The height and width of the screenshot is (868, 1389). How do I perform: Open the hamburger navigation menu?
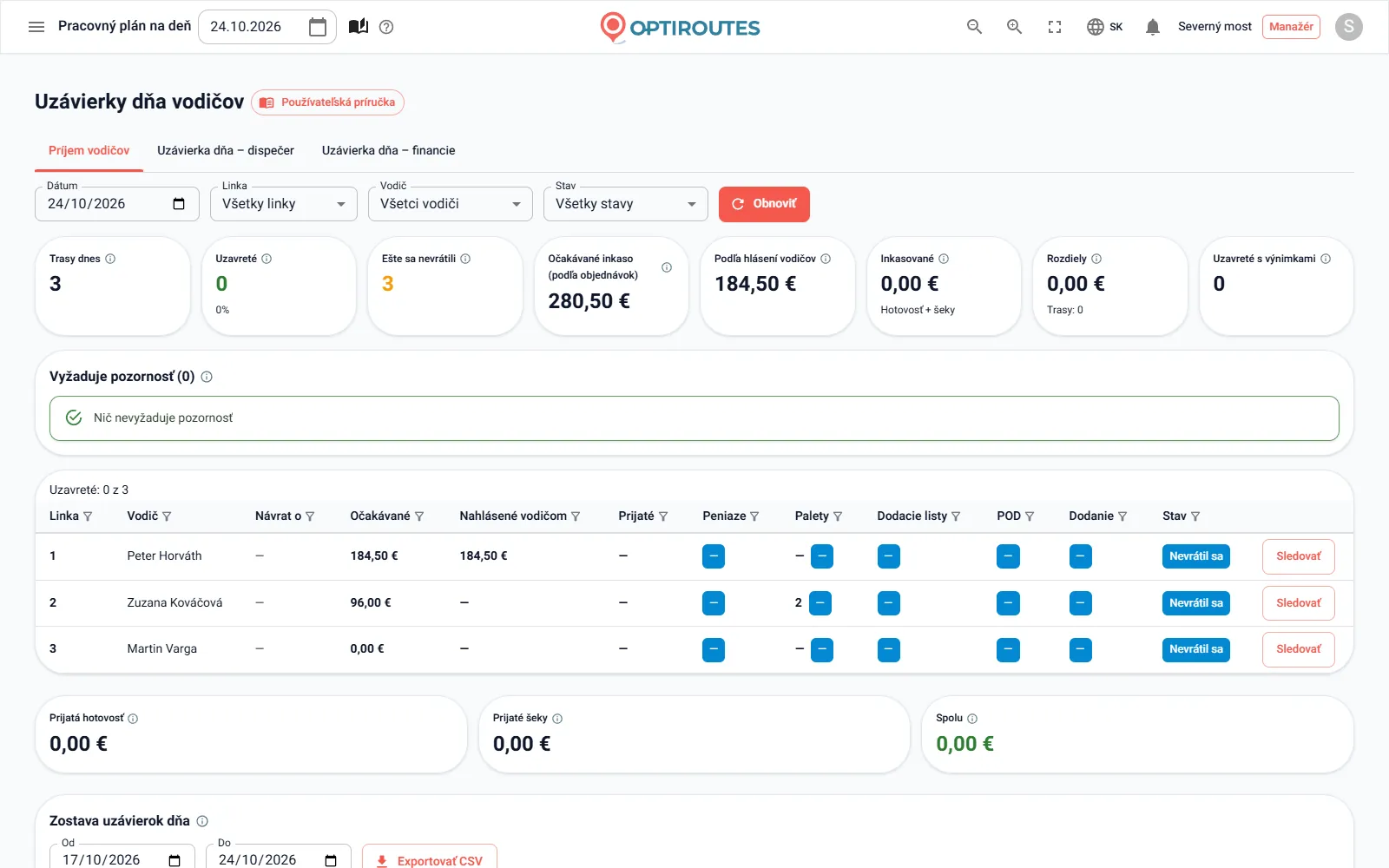pyautogui.click(x=36, y=27)
